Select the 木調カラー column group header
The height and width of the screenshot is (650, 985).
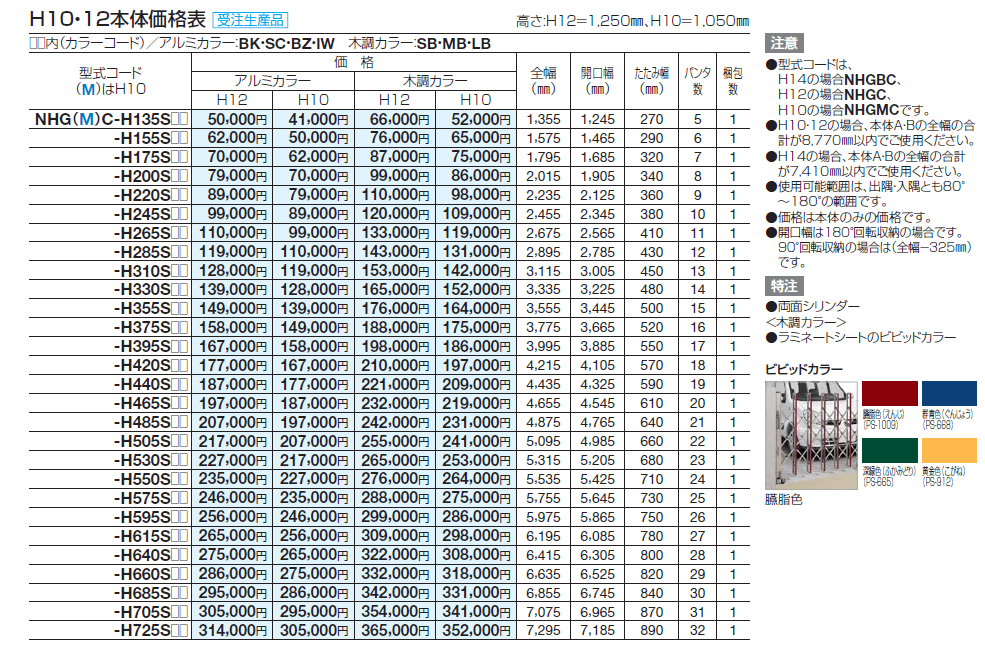point(435,81)
